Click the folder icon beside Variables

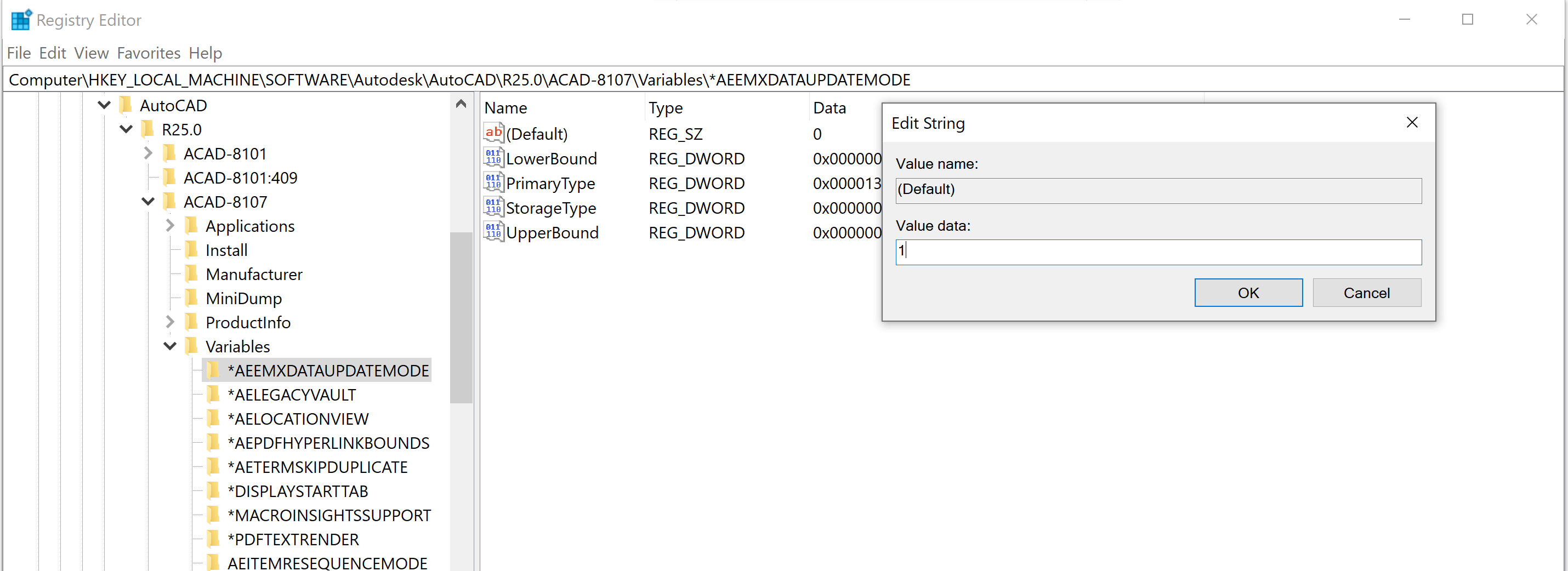[191, 346]
